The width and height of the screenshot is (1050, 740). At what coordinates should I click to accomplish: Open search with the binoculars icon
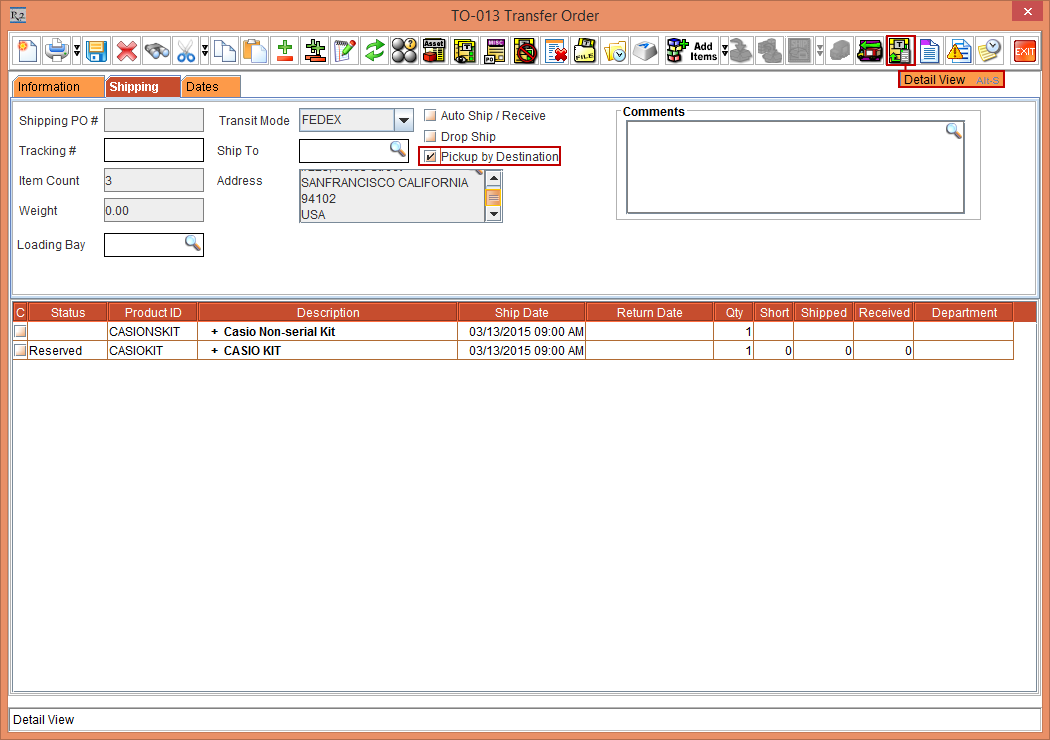click(x=156, y=50)
